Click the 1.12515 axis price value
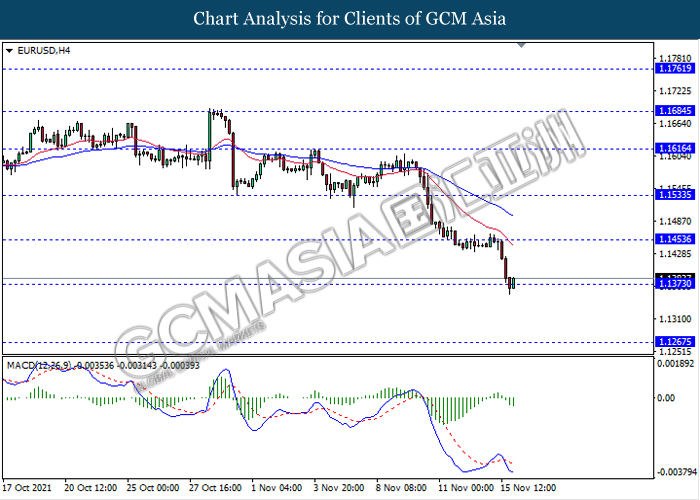Screen dimensions: 700x500 point(675,352)
